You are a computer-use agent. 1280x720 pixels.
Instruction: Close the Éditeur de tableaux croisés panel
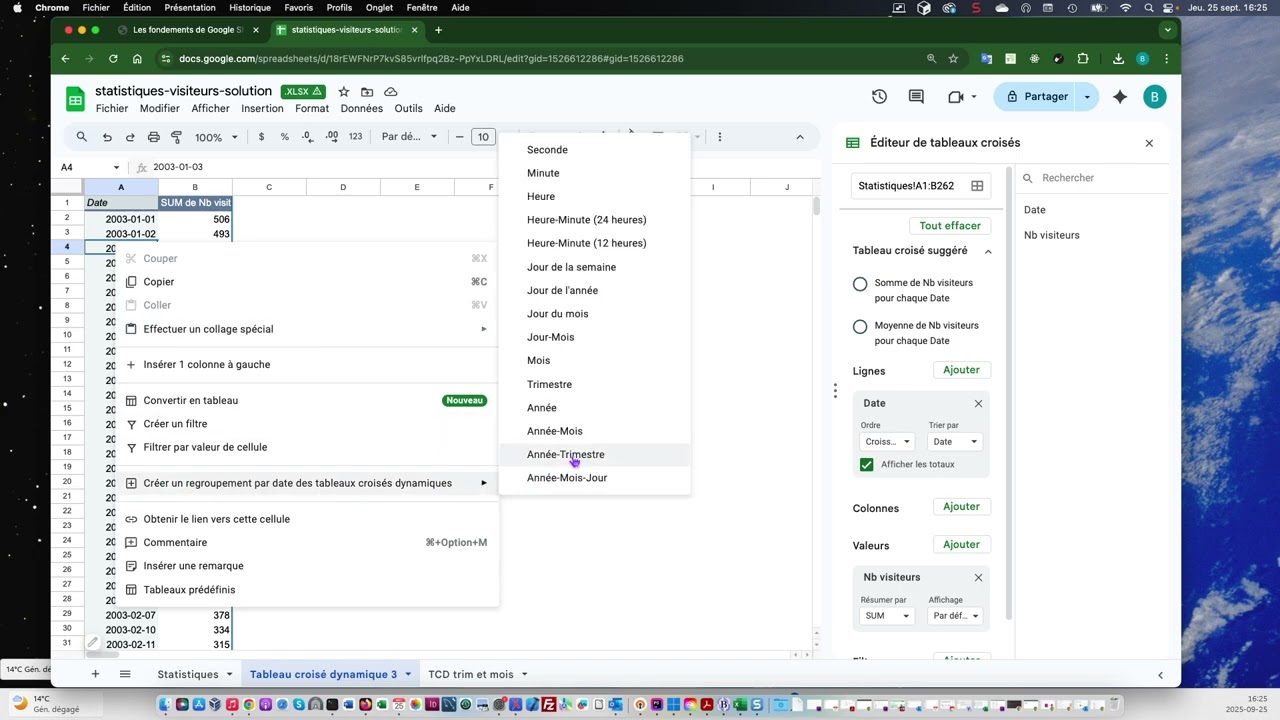click(1149, 143)
